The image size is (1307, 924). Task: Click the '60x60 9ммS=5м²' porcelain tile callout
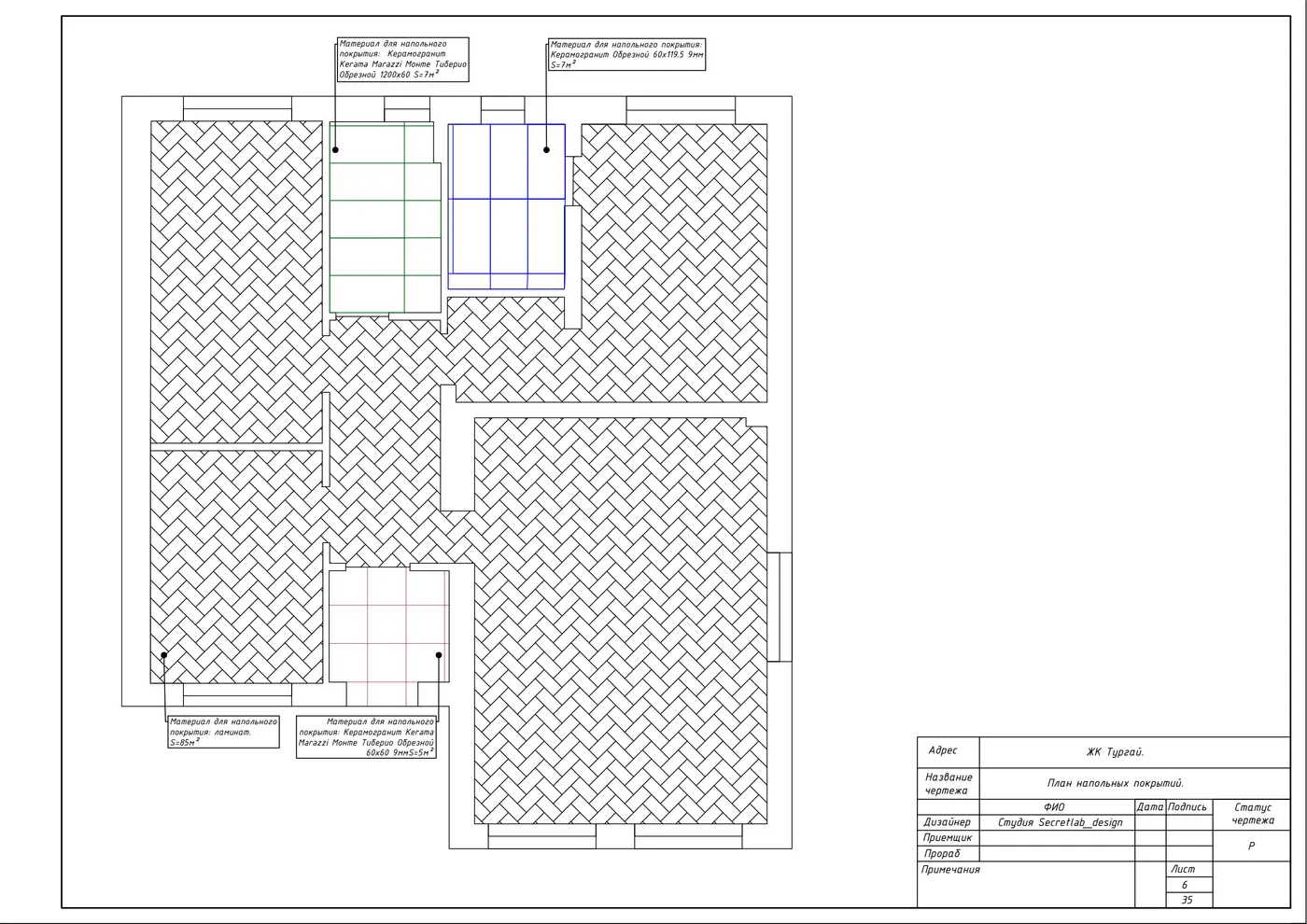pos(366,736)
